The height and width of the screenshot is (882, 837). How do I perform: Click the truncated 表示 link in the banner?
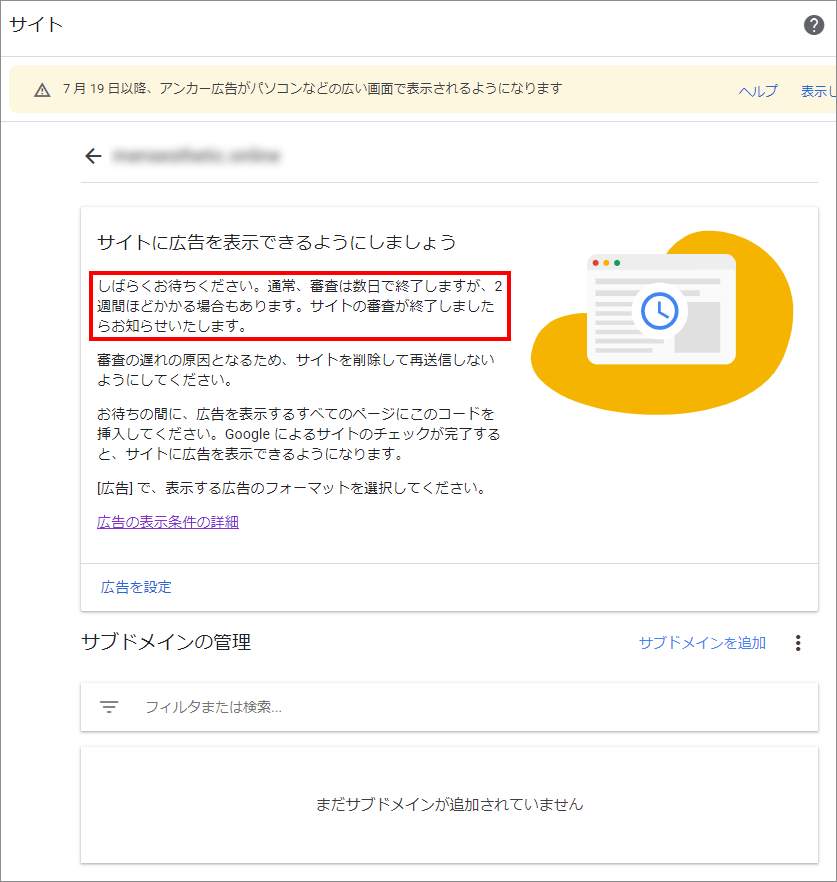pos(817,91)
